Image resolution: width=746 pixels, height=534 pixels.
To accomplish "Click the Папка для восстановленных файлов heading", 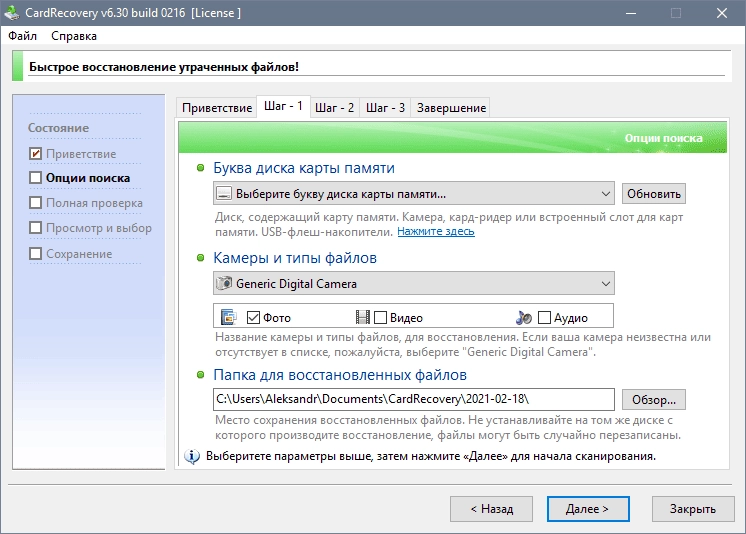I will click(340, 375).
